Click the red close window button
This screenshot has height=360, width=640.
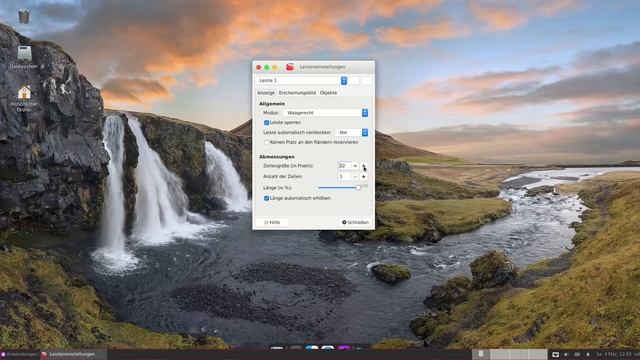click(x=259, y=67)
